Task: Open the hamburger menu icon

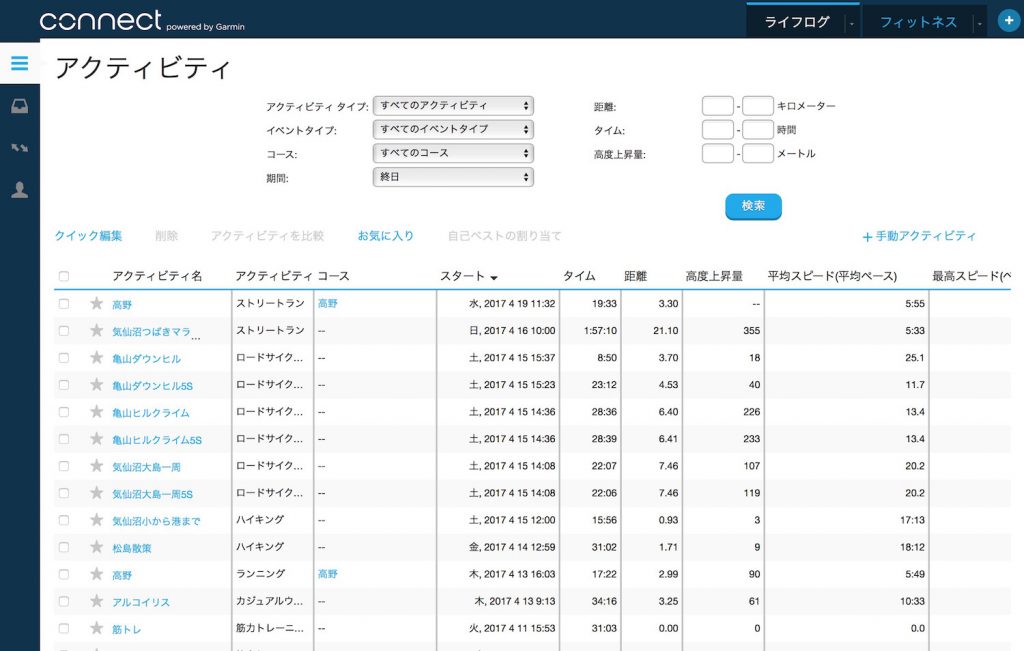Action: coord(20,63)
